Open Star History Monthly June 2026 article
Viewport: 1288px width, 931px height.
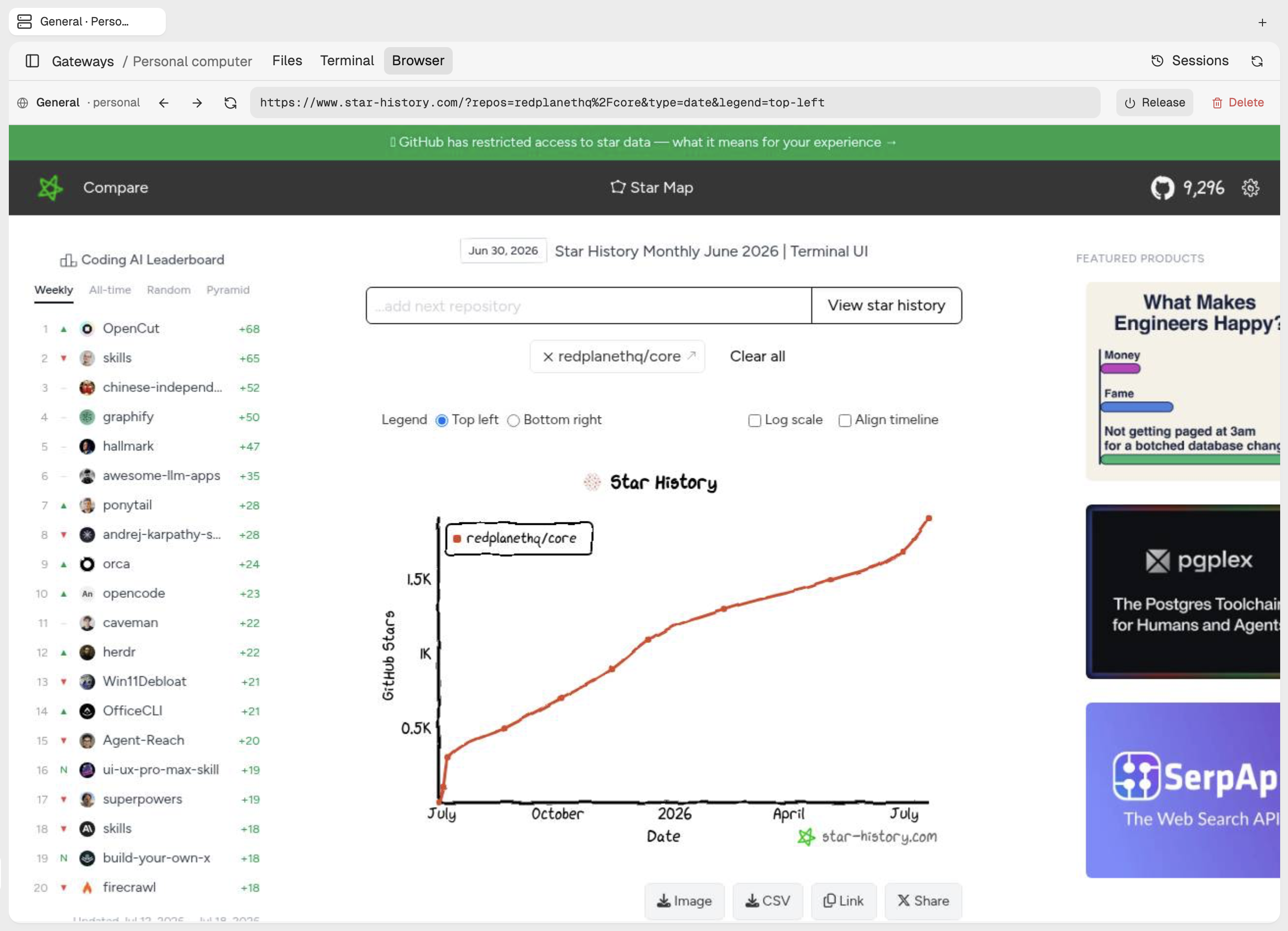[x=710, y=251]
